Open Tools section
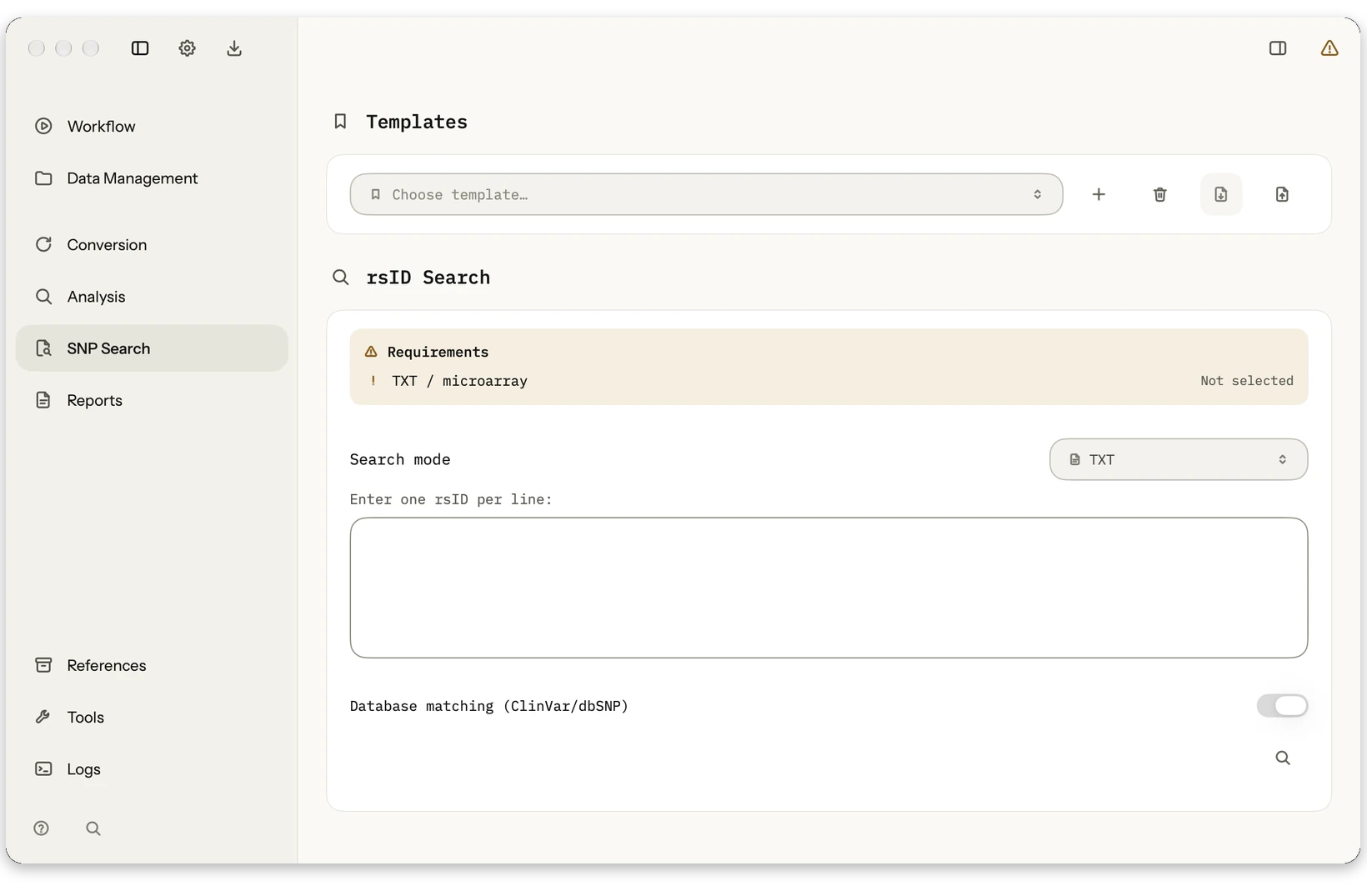Screen dimensions: 1367x896 [152, 717]
